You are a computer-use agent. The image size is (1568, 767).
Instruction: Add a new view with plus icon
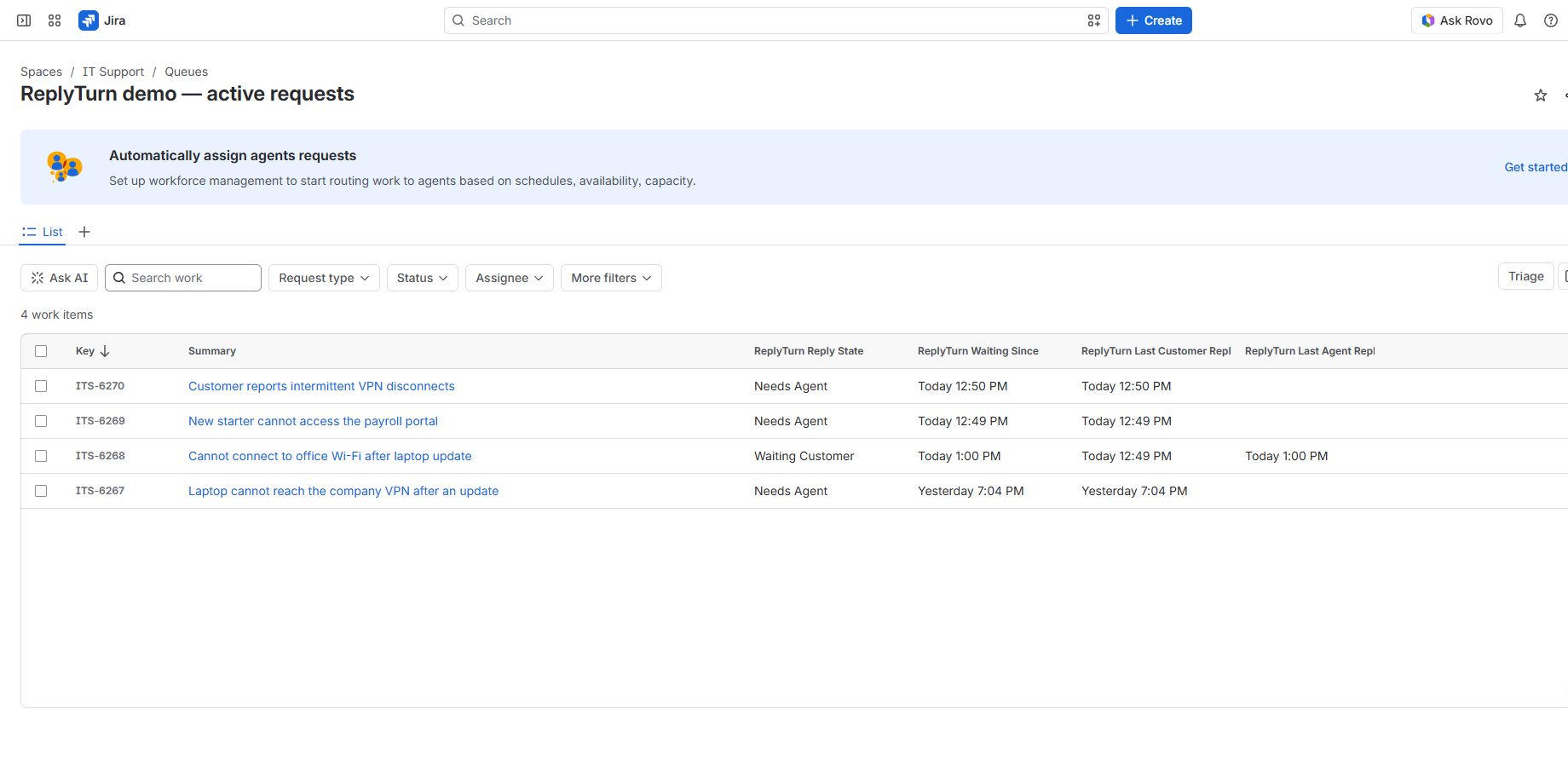point(84,232)
